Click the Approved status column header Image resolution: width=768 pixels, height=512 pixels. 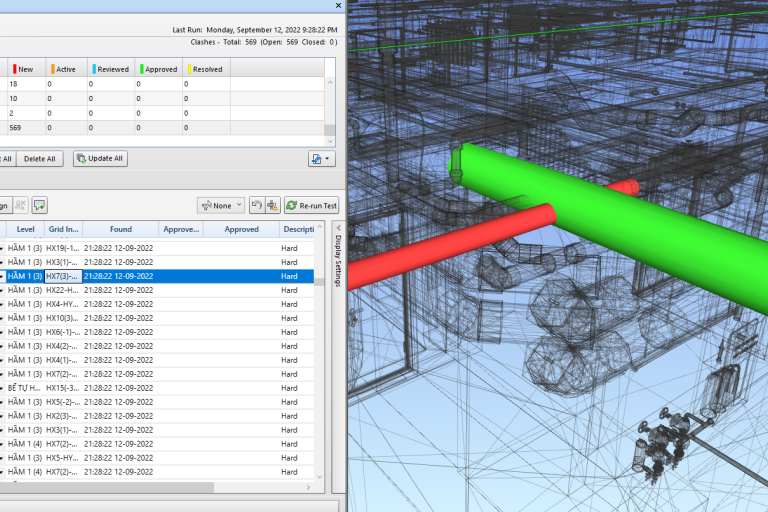point(158,69)
